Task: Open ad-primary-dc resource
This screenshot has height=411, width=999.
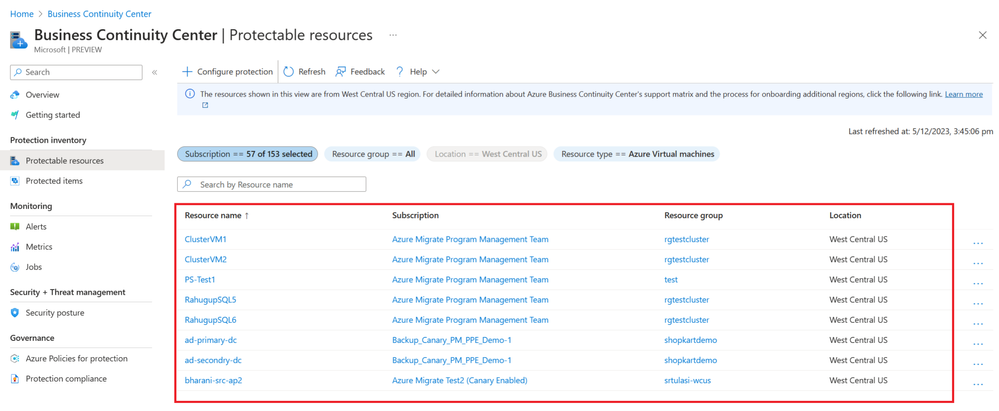Action: (211, 340)
